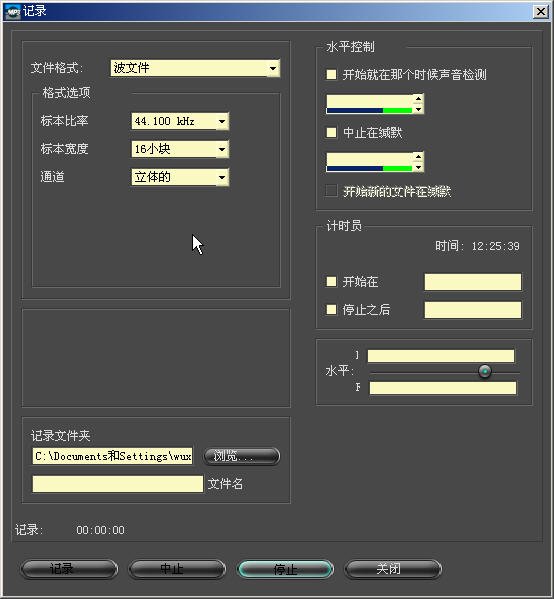Open the 标本宽度 16小块 dropdown
The image size is (554, 599).
[180, 149]
